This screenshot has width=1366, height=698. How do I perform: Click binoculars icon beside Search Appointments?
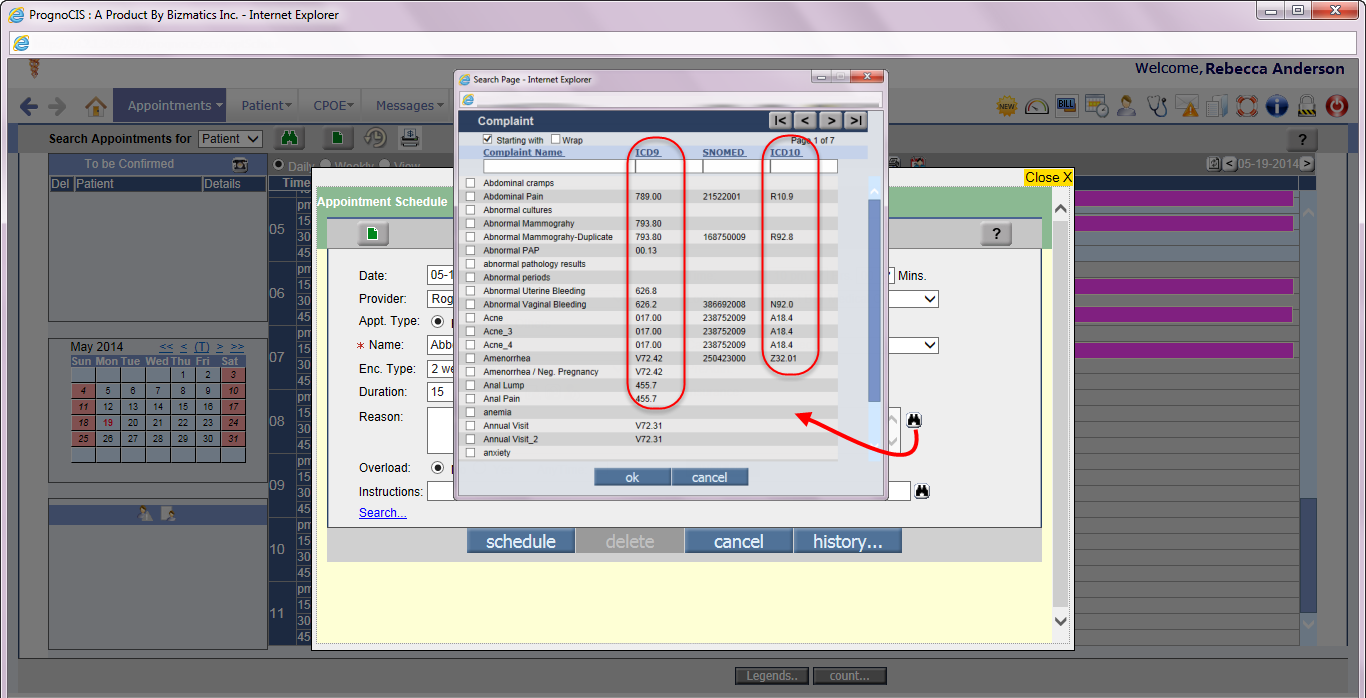[x=290, y=138]
